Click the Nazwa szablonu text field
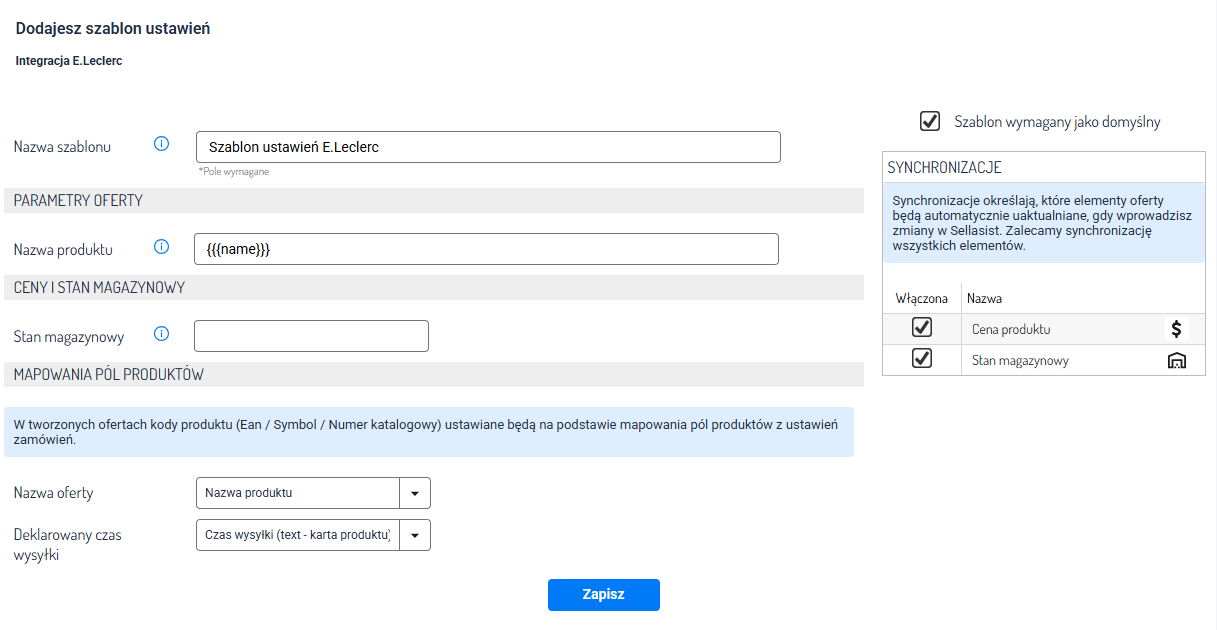This screenshot has height=630, width=1217. (x=488, y=147)
